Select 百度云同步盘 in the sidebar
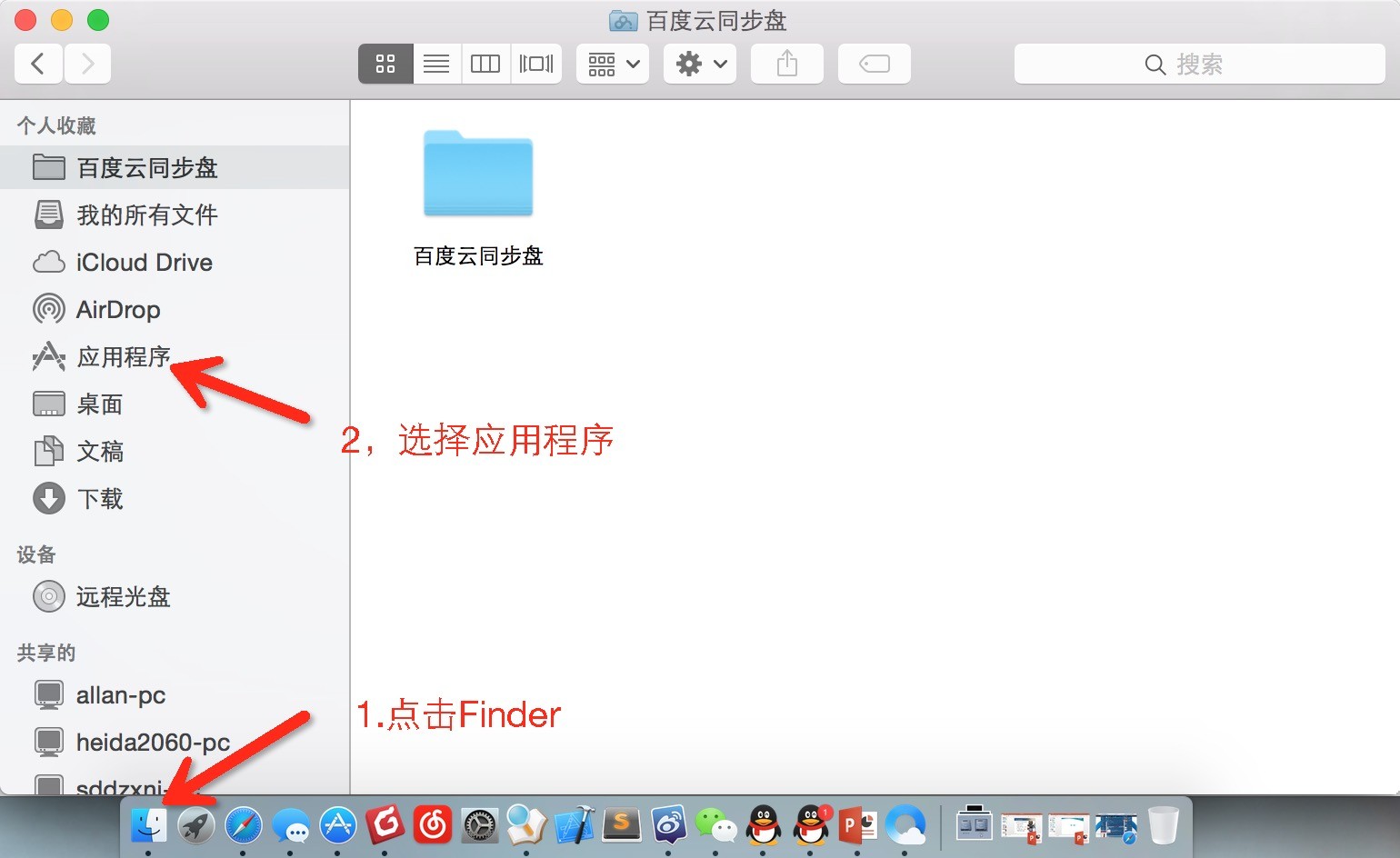Screen dimensions: 1400x858 pos(175,167)
